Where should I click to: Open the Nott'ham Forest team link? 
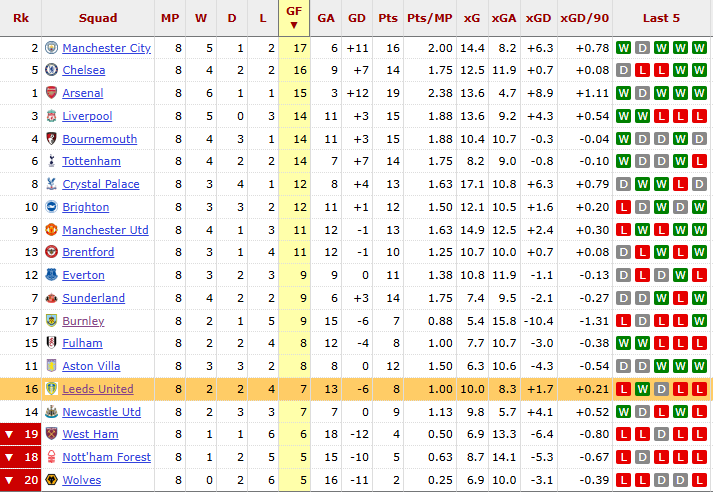click(106, 457)
